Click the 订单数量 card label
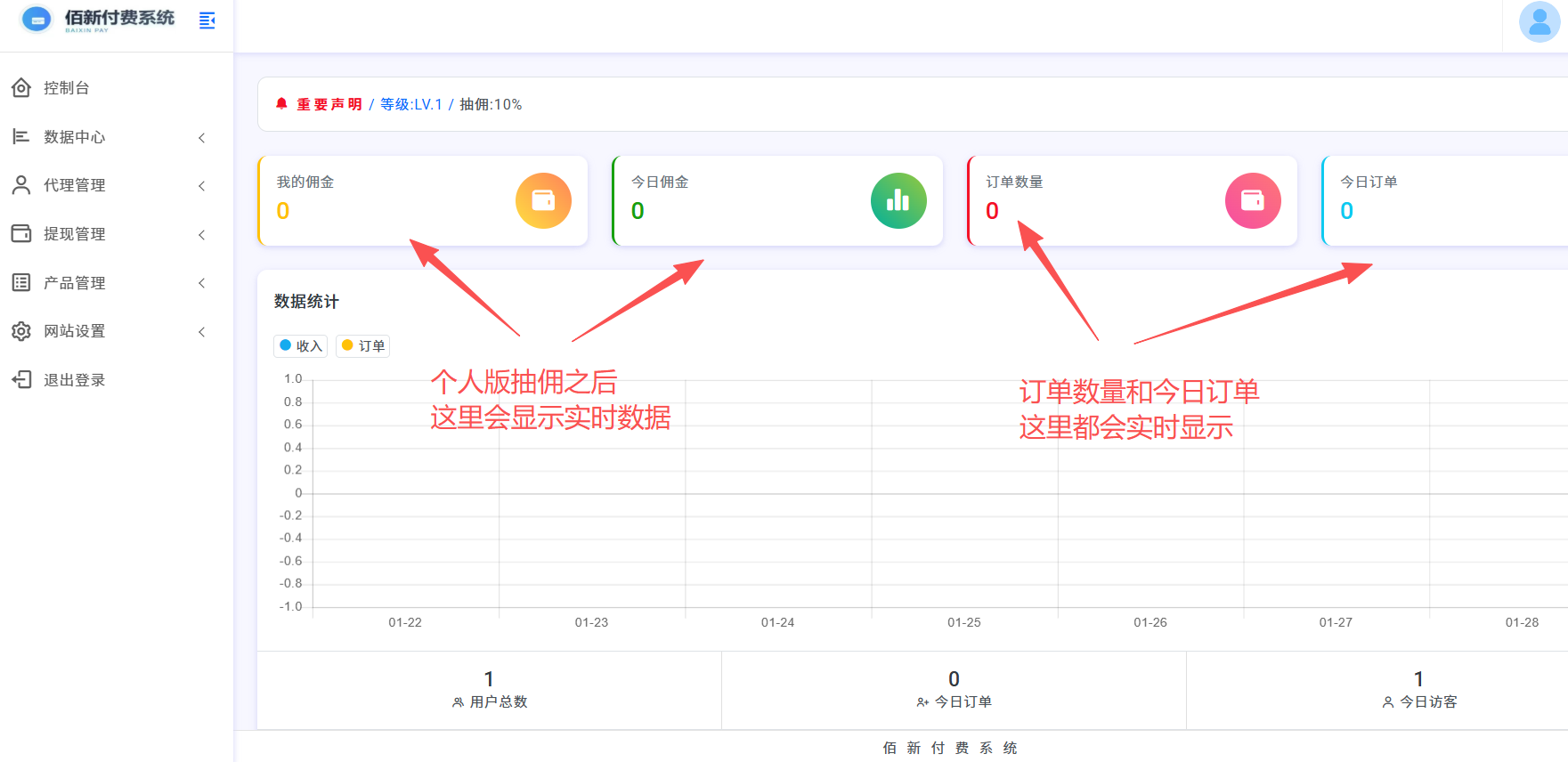The image size is (1568, 762). (x=1014, y=182)
